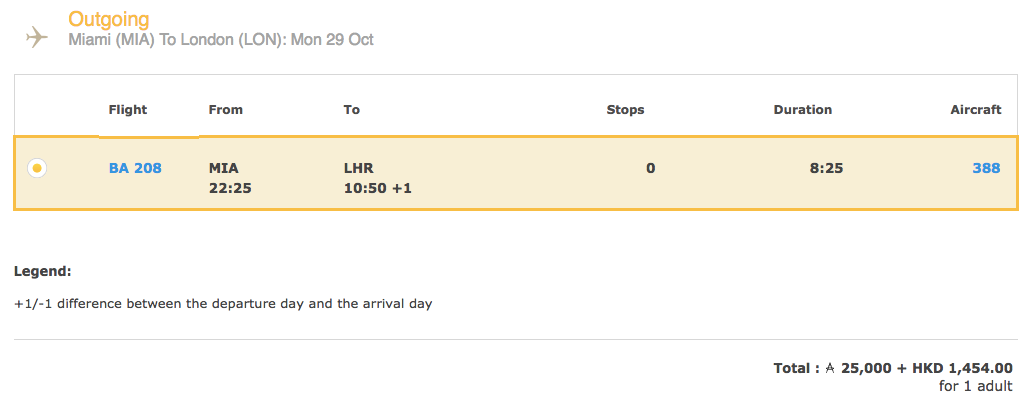1027x407 pixels.
Task: Click the From column header
Action: pos(225,110)
